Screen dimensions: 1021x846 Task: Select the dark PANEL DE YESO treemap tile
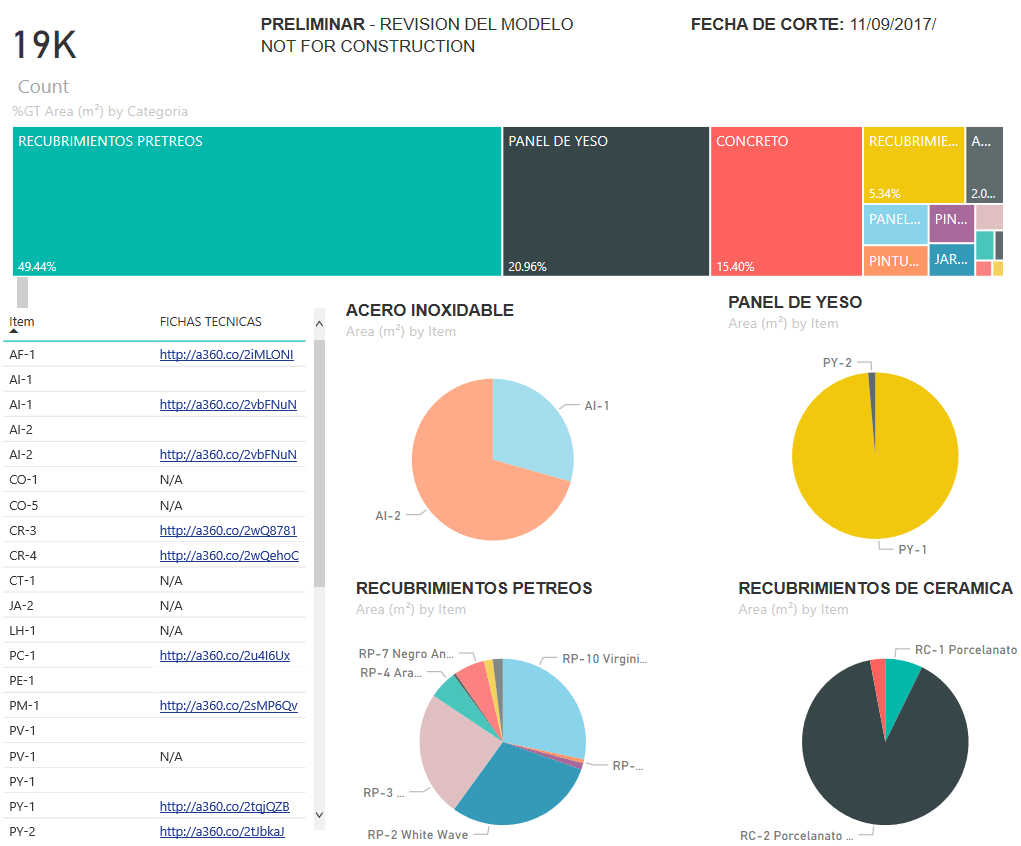[x=605, y=201]
